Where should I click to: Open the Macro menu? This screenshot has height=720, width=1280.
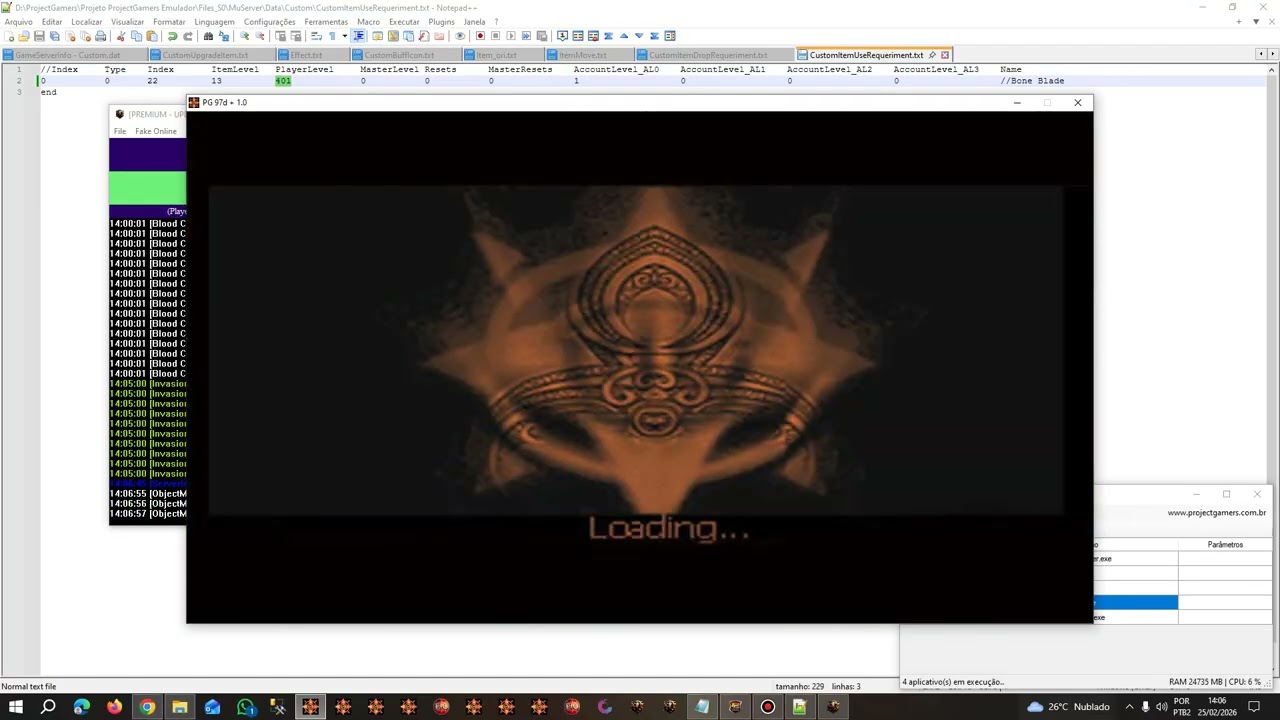(368, 21)
